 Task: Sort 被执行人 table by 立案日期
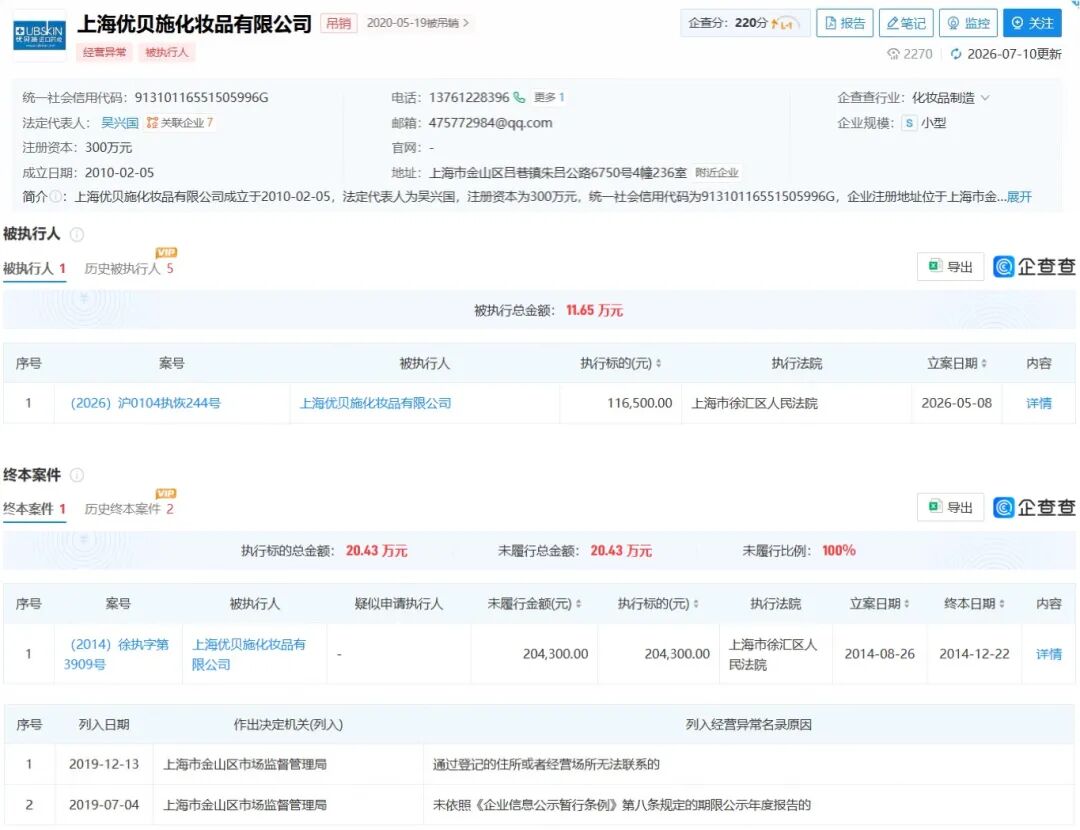point(984,363)
